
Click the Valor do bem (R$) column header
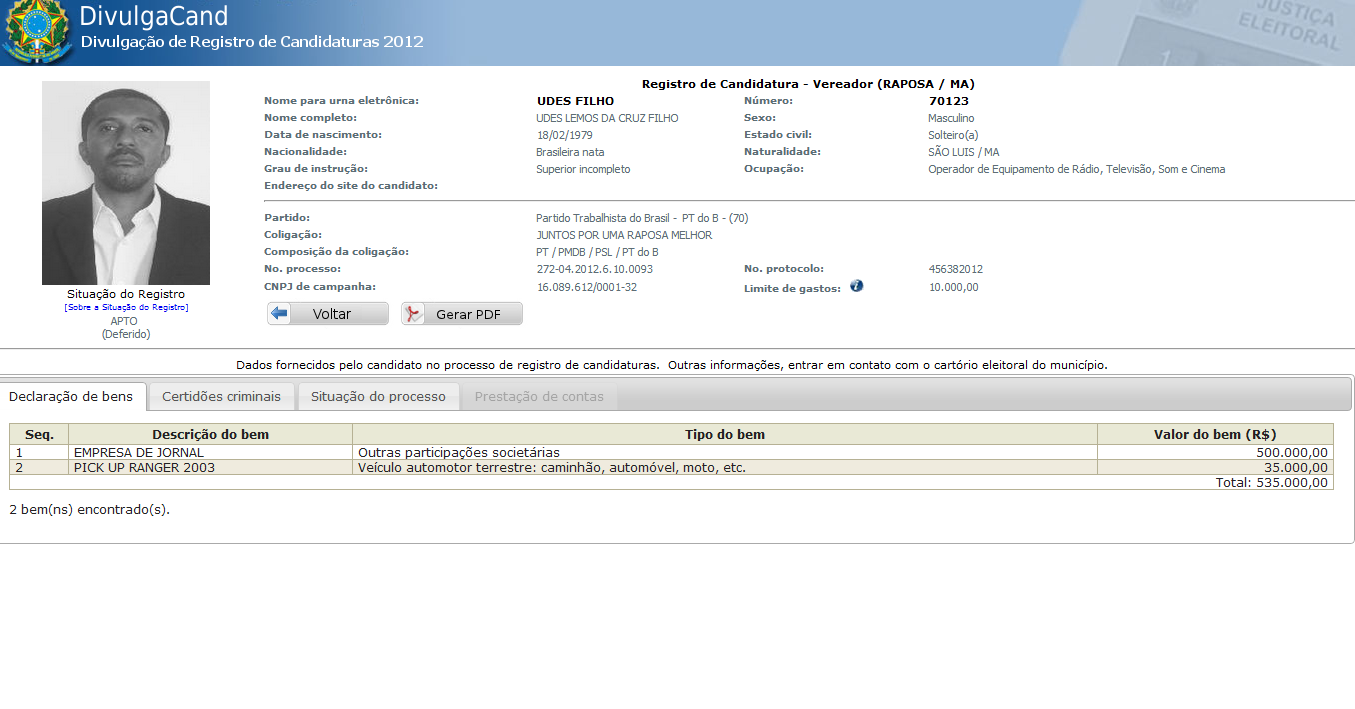click(1214, 434)
